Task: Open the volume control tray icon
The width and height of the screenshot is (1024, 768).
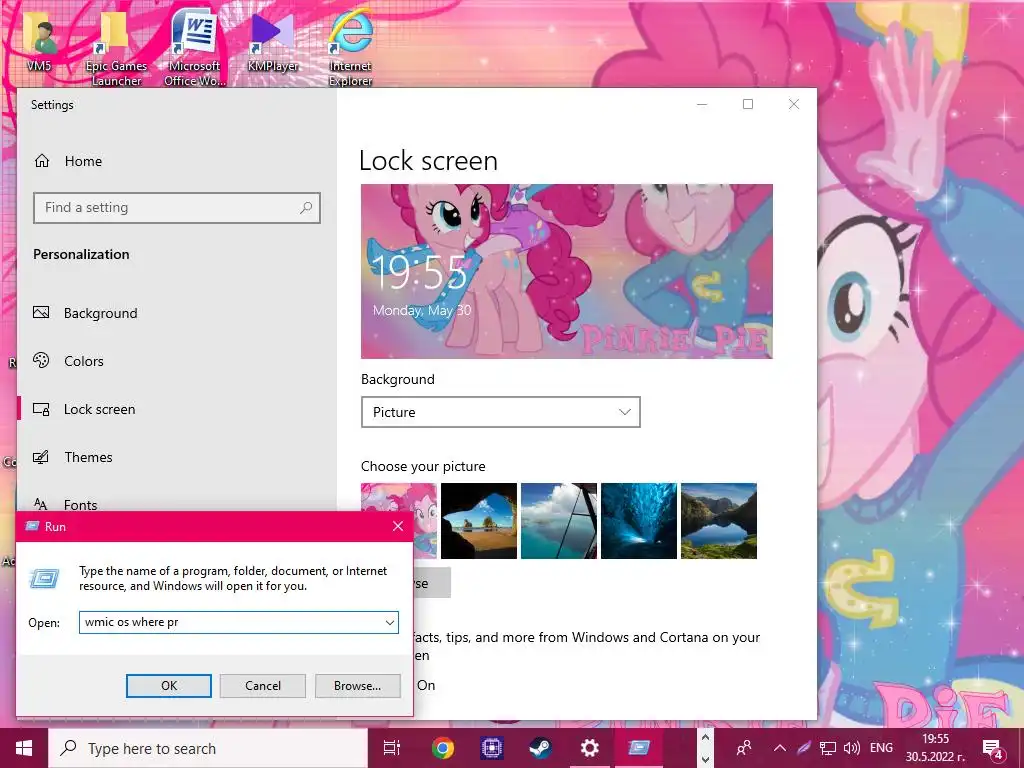Action: click(x=852, y=748)
